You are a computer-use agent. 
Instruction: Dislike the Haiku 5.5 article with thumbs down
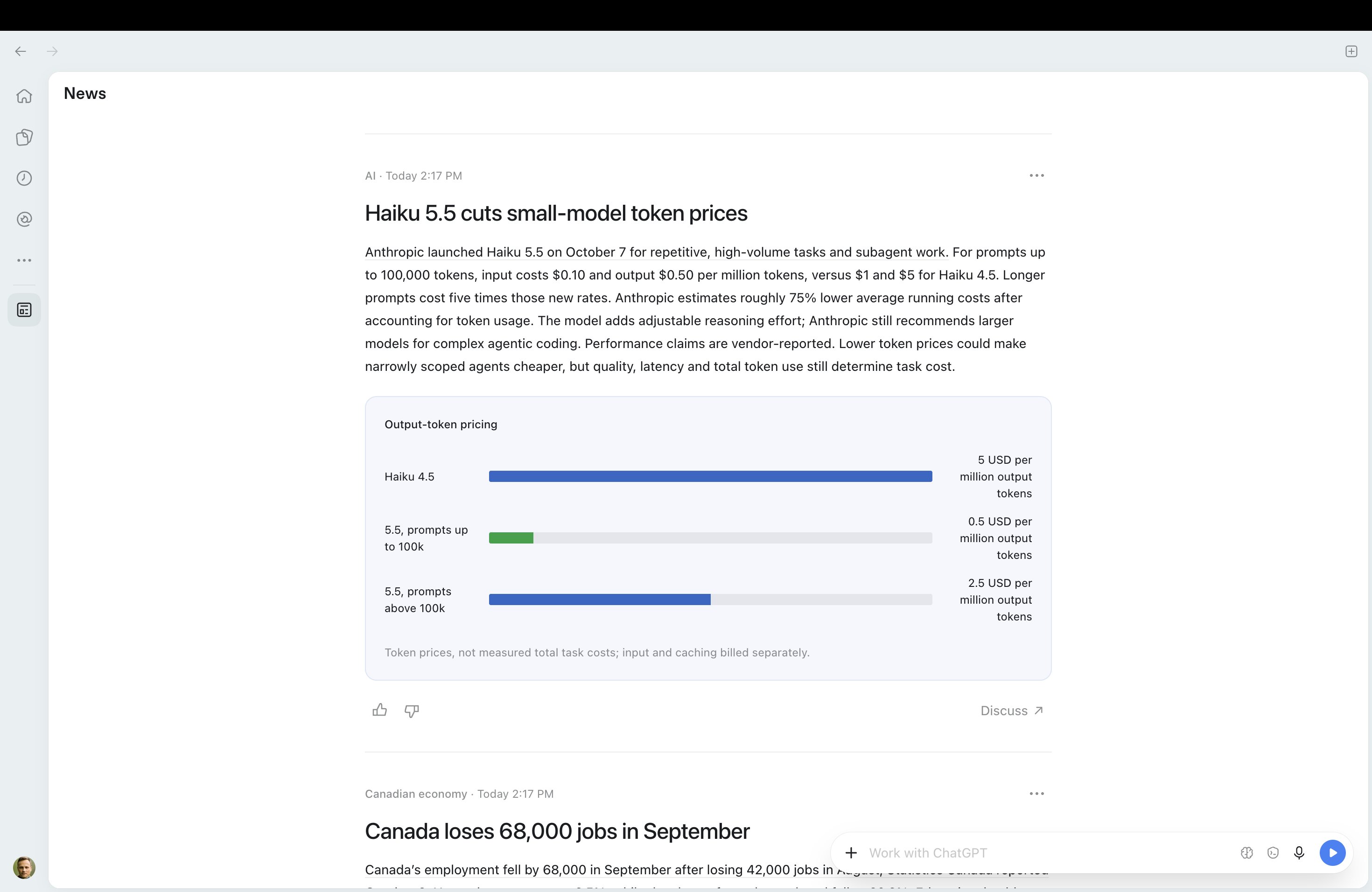point(412,711)
